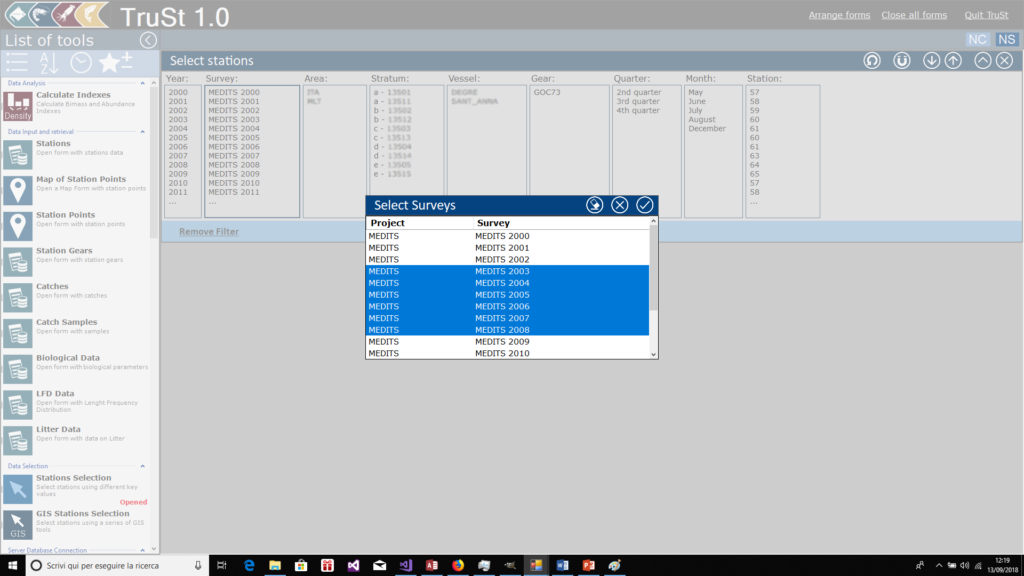Collapse the Data Analysis section
Image resolution: width=1024 pixels, height=576 pixels.
click(142, 84)
